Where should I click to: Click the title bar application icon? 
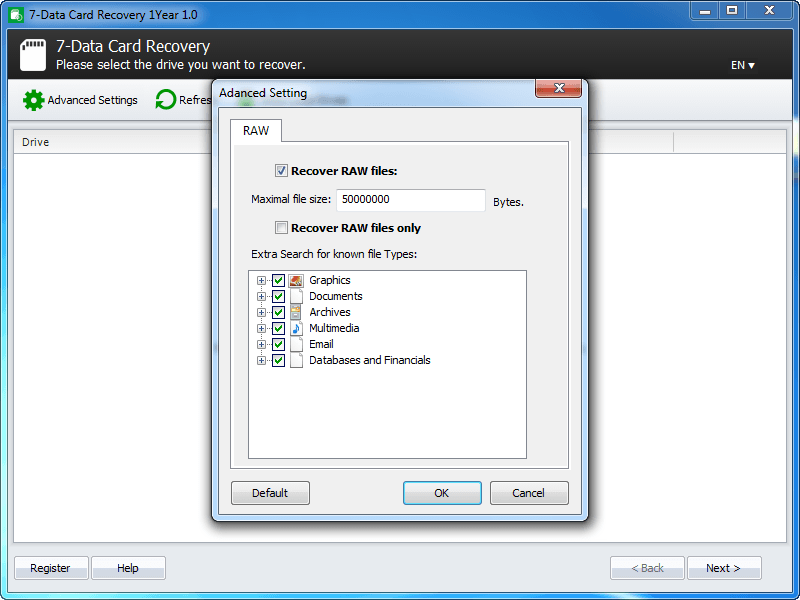16,15
